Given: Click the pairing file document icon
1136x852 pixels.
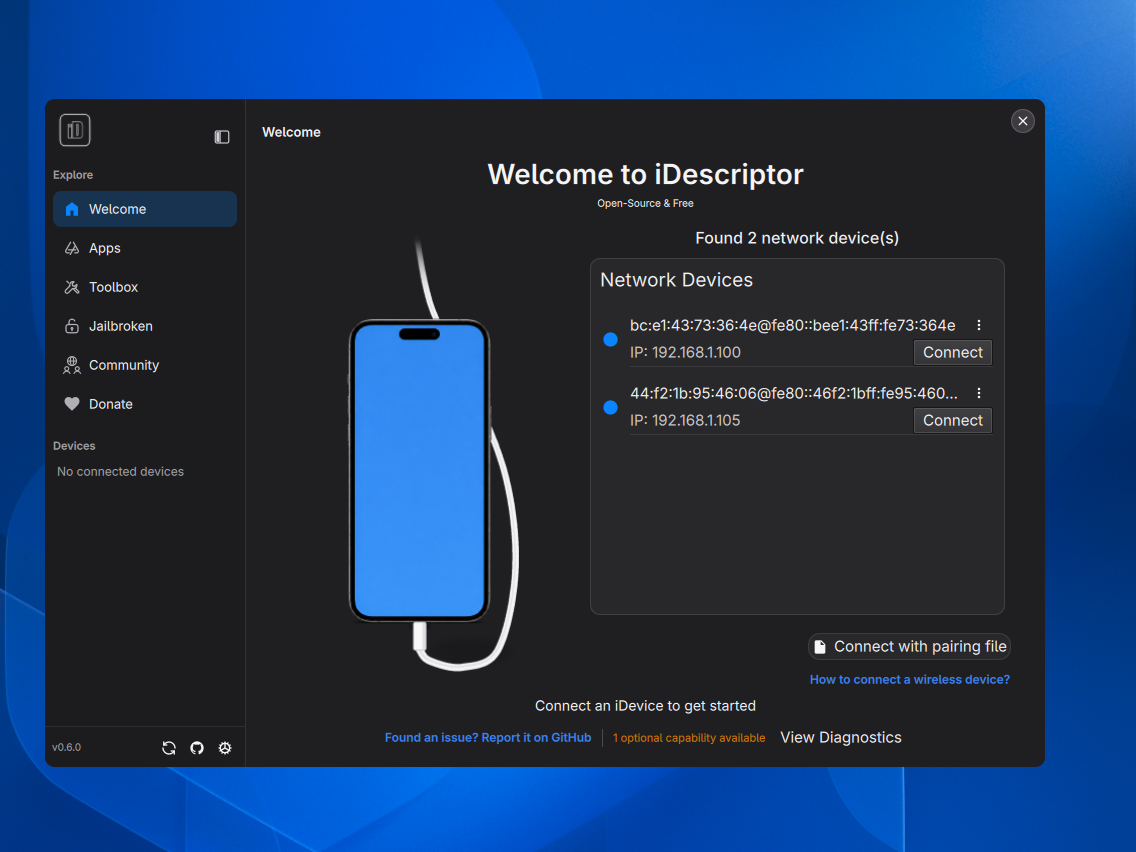Looking at the screenshot, I should 820,647.
